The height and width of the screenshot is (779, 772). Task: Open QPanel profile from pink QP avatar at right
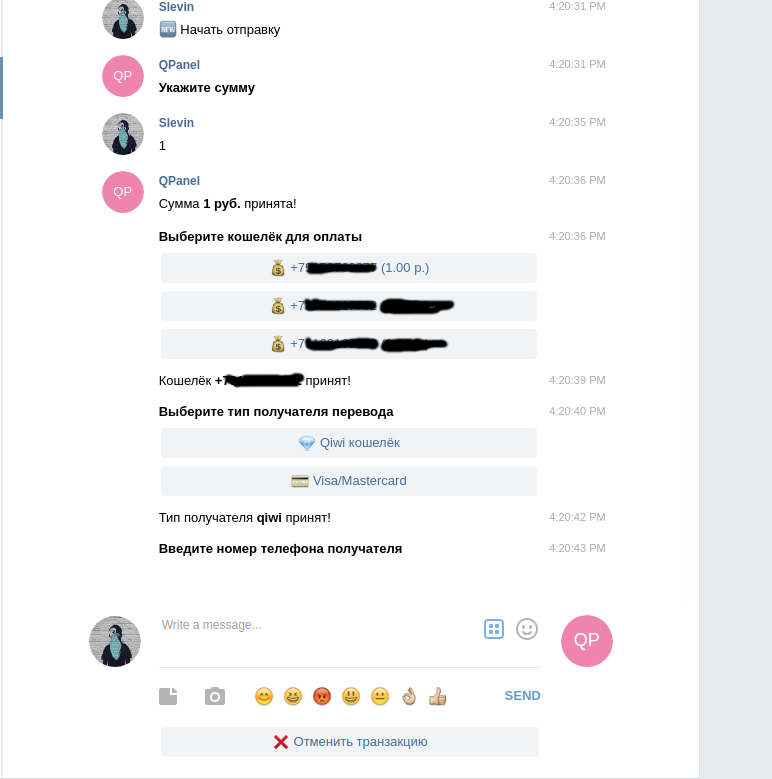(x=587, y=641)
